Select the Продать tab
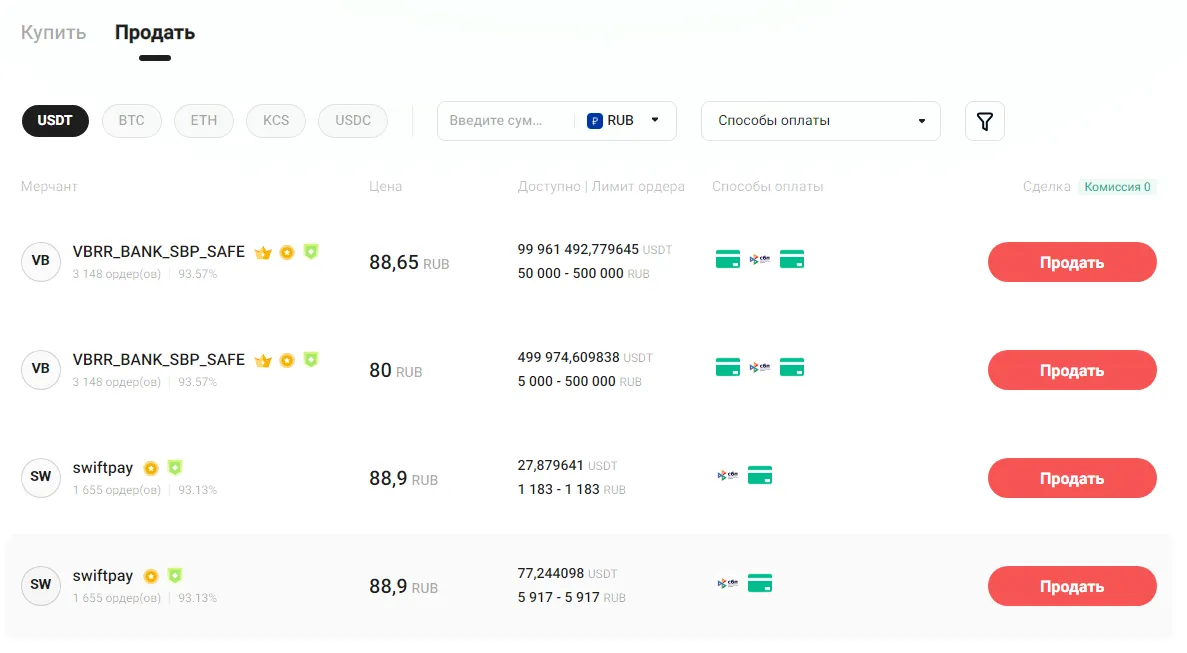This screenshot has height=653, width=1187. coord(154,32)
